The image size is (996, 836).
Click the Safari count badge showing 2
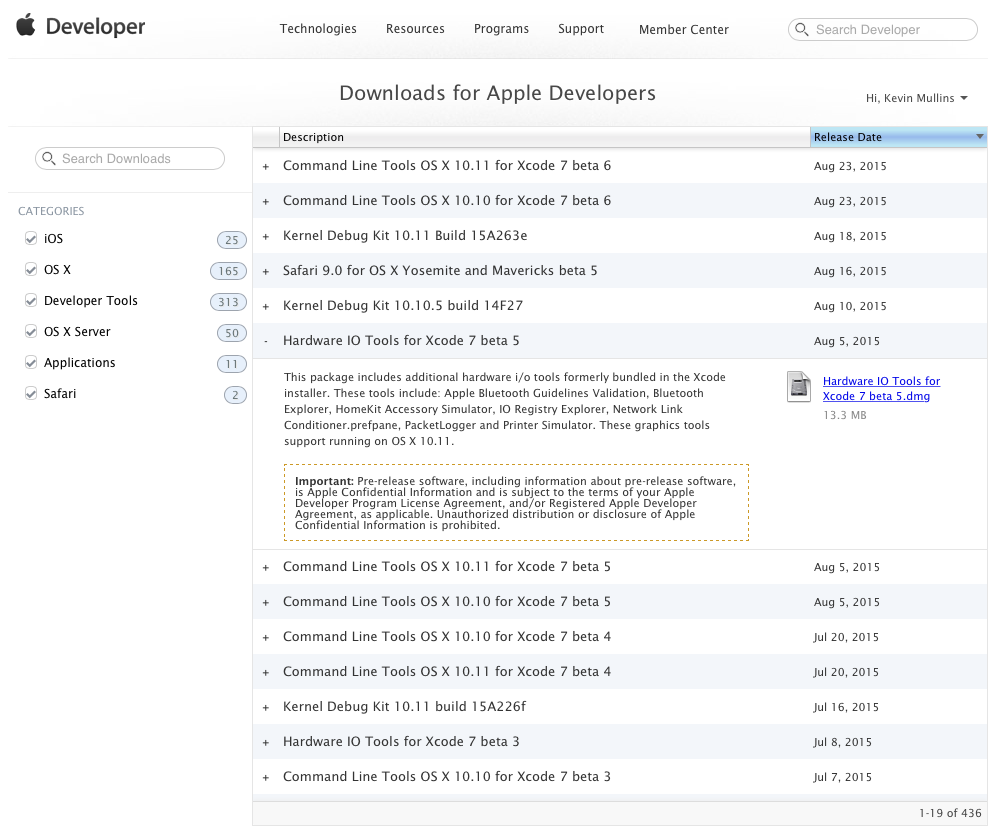[235, 394]
